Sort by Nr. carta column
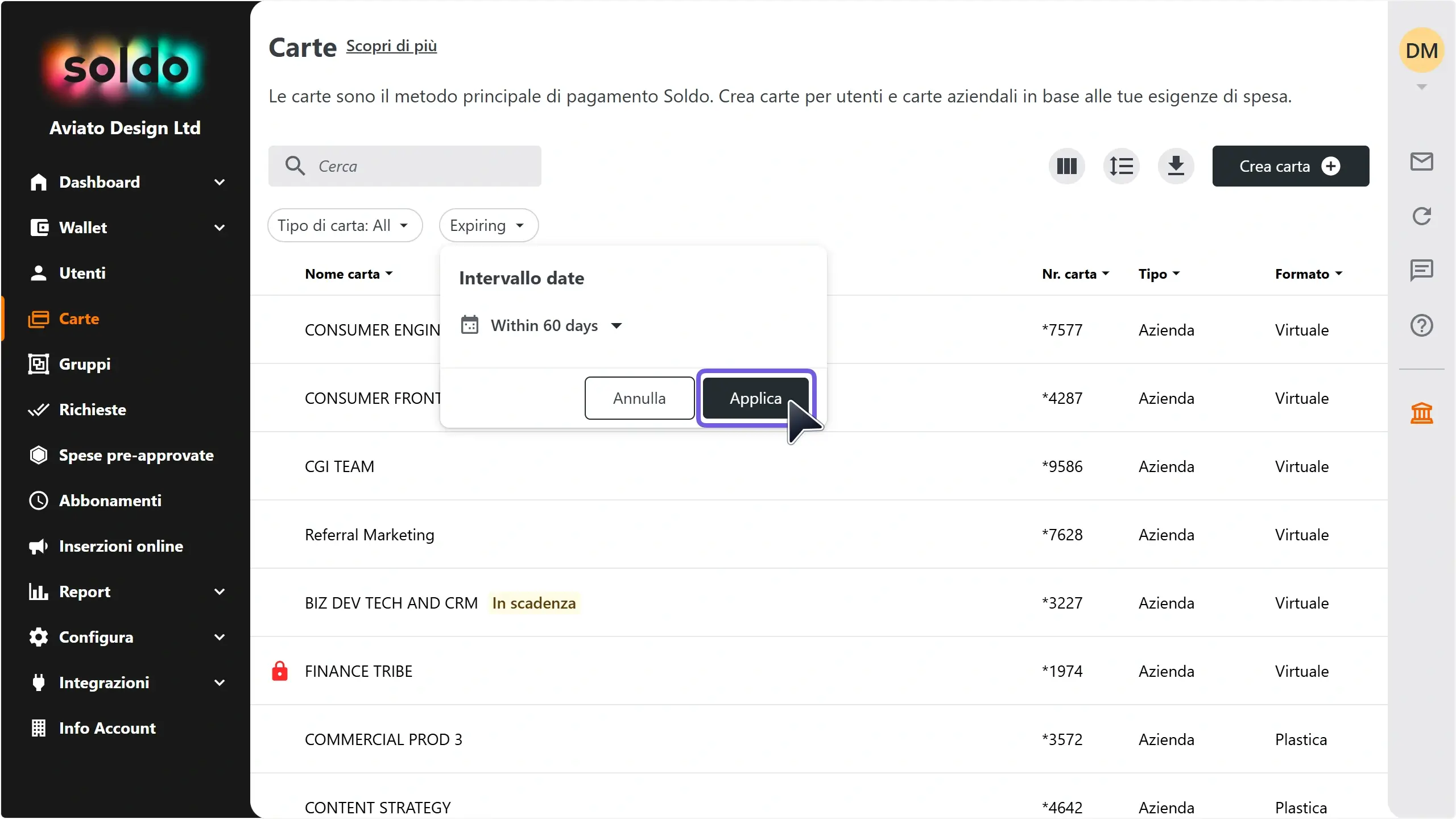 pyautogui.click(x=1076, y=274)
